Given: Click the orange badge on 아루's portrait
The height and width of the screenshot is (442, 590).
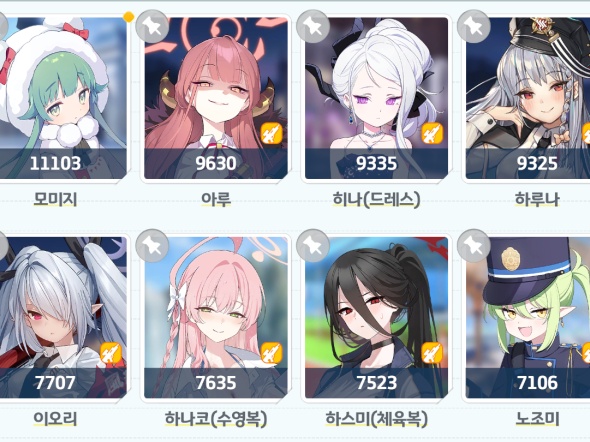Looking at the screenshot, I should point(272,133).
